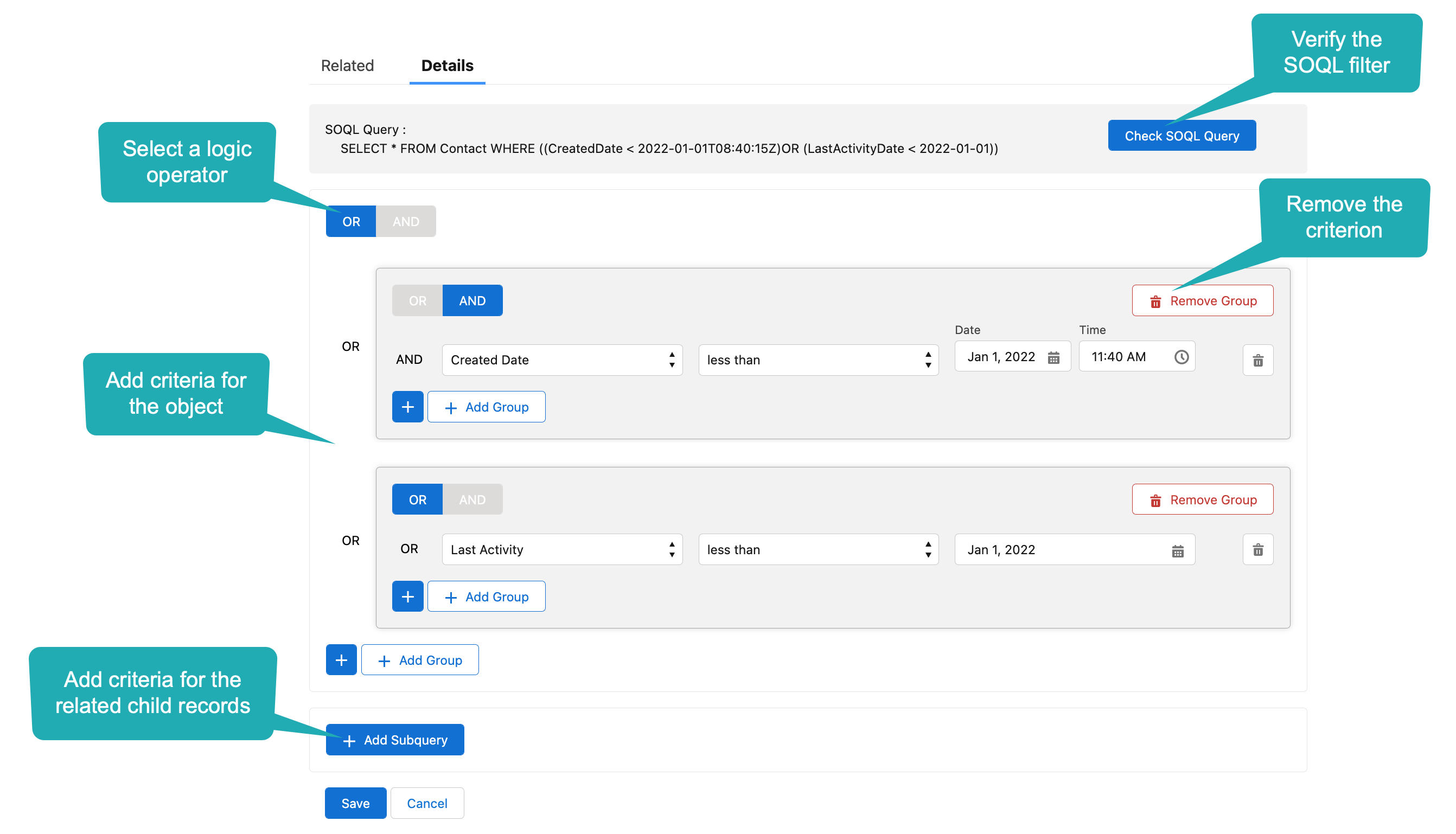Increment the operator stepper on 'less than'
This screenshot has width=1456, height=834.
point(928,355)
